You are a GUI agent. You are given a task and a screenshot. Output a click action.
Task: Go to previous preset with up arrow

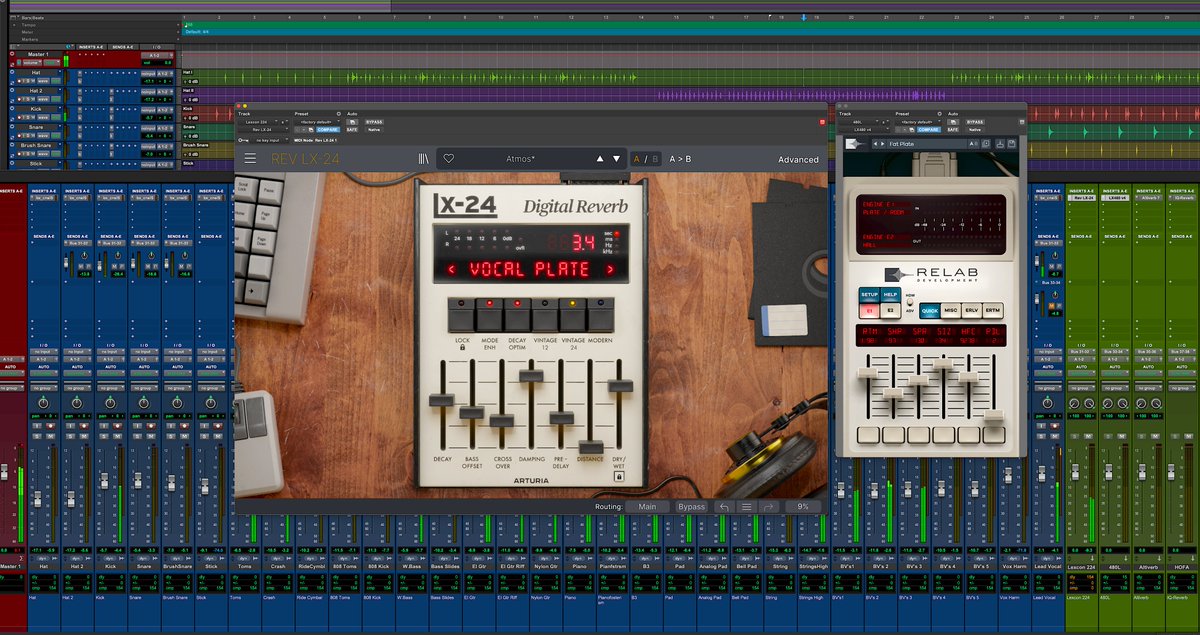tap(600, 158)
